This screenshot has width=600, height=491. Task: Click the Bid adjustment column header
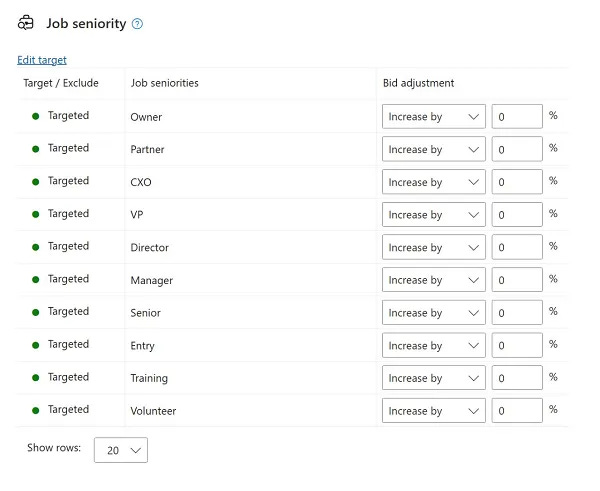(x=419, y=83)
